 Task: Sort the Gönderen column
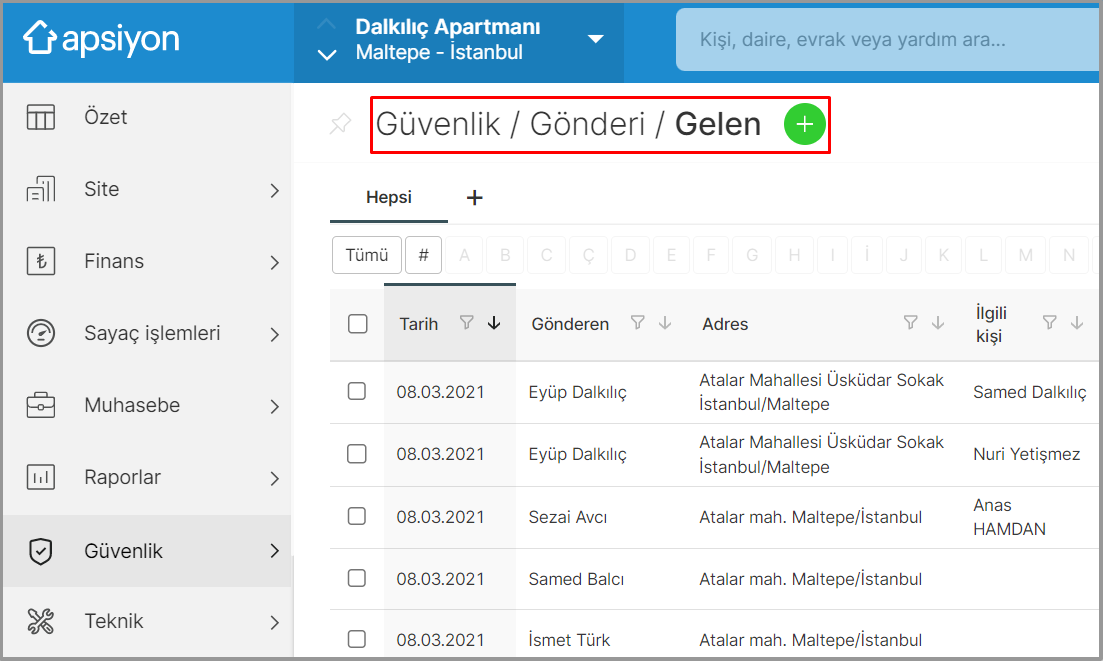[x=665, y=323]
